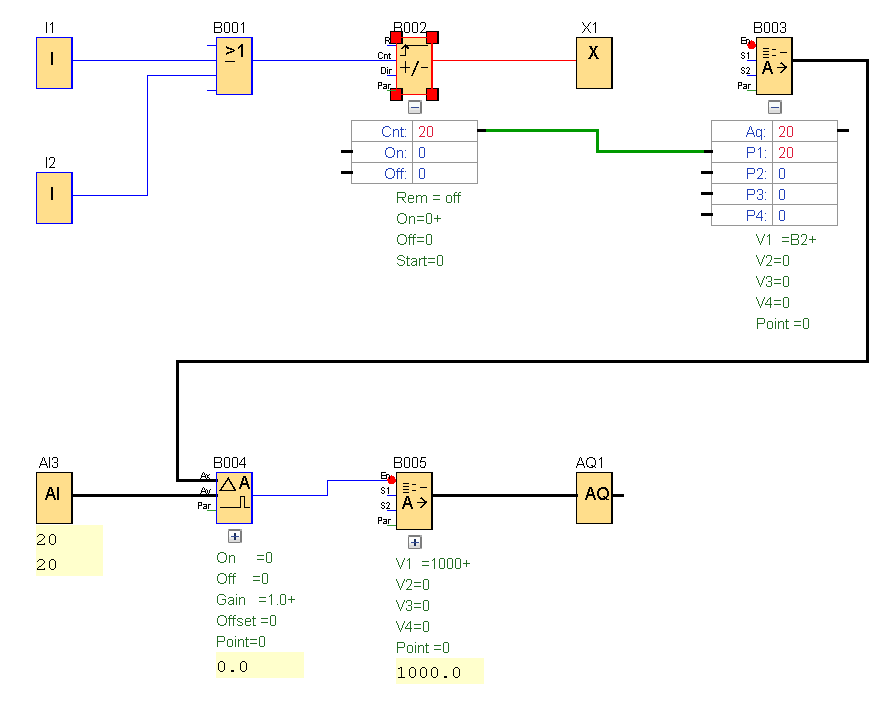Click the AI3 simulation value box
This screenshot has width=883, height=710.
(x=69, y=551)
